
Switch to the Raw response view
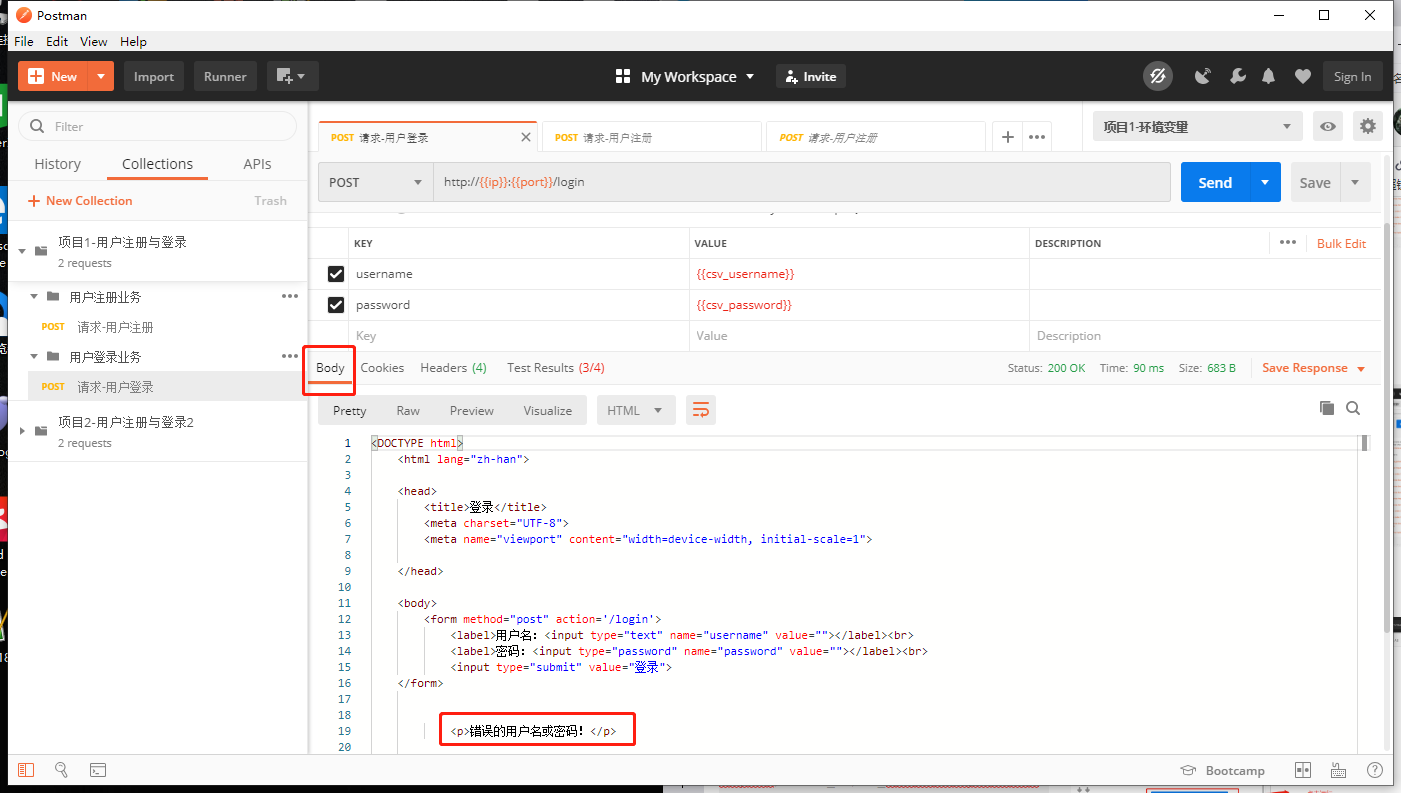coord(408,410)
